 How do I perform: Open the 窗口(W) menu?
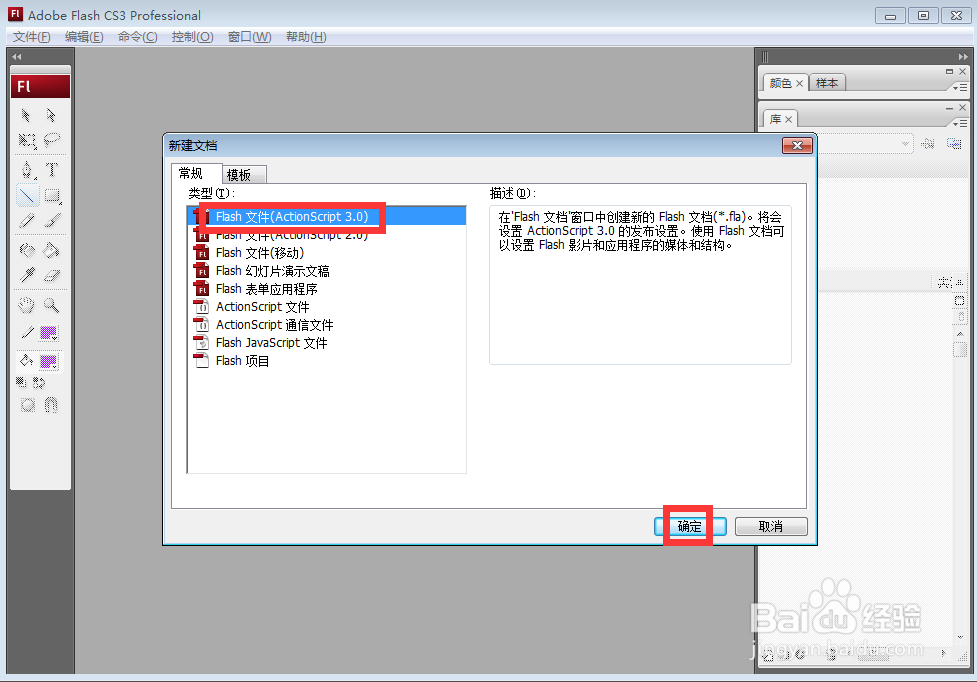tap(249, 37)
